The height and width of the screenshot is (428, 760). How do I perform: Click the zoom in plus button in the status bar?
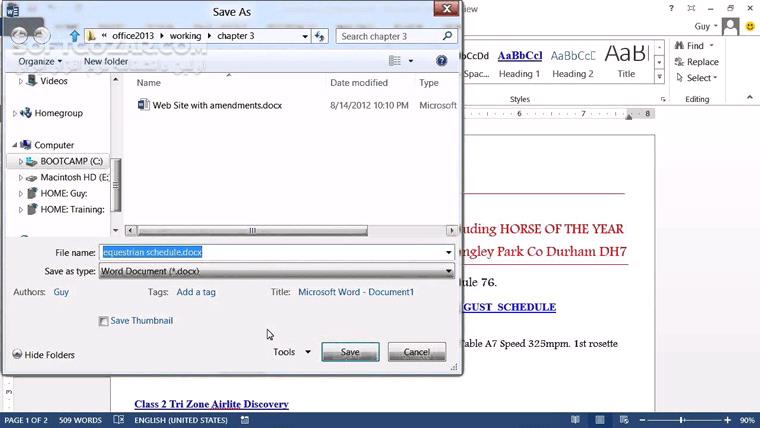click(728, 420)
